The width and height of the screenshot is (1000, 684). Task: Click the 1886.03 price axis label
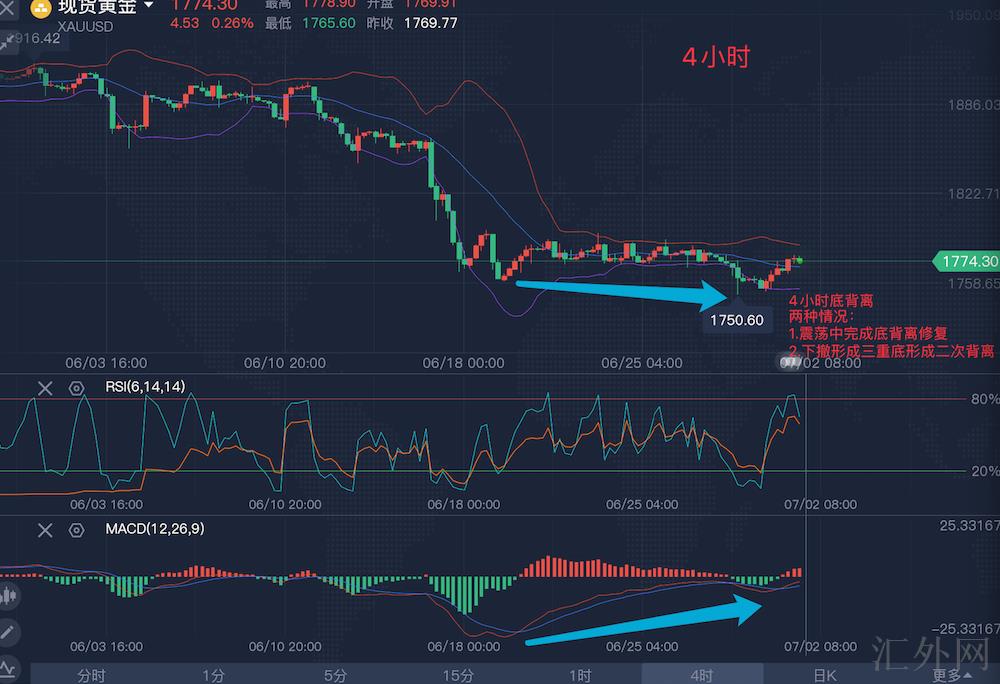tap(974, 105)
